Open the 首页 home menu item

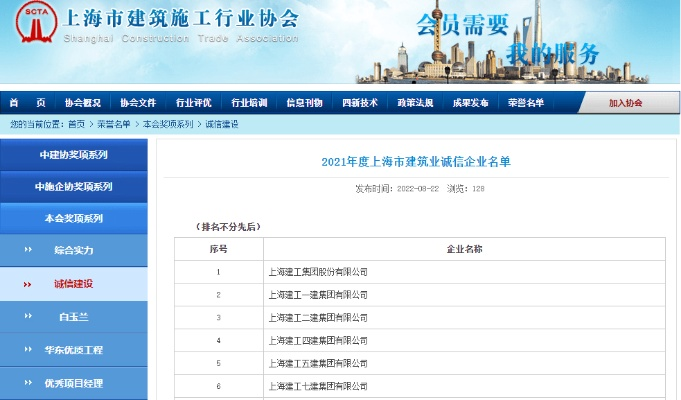27,103
